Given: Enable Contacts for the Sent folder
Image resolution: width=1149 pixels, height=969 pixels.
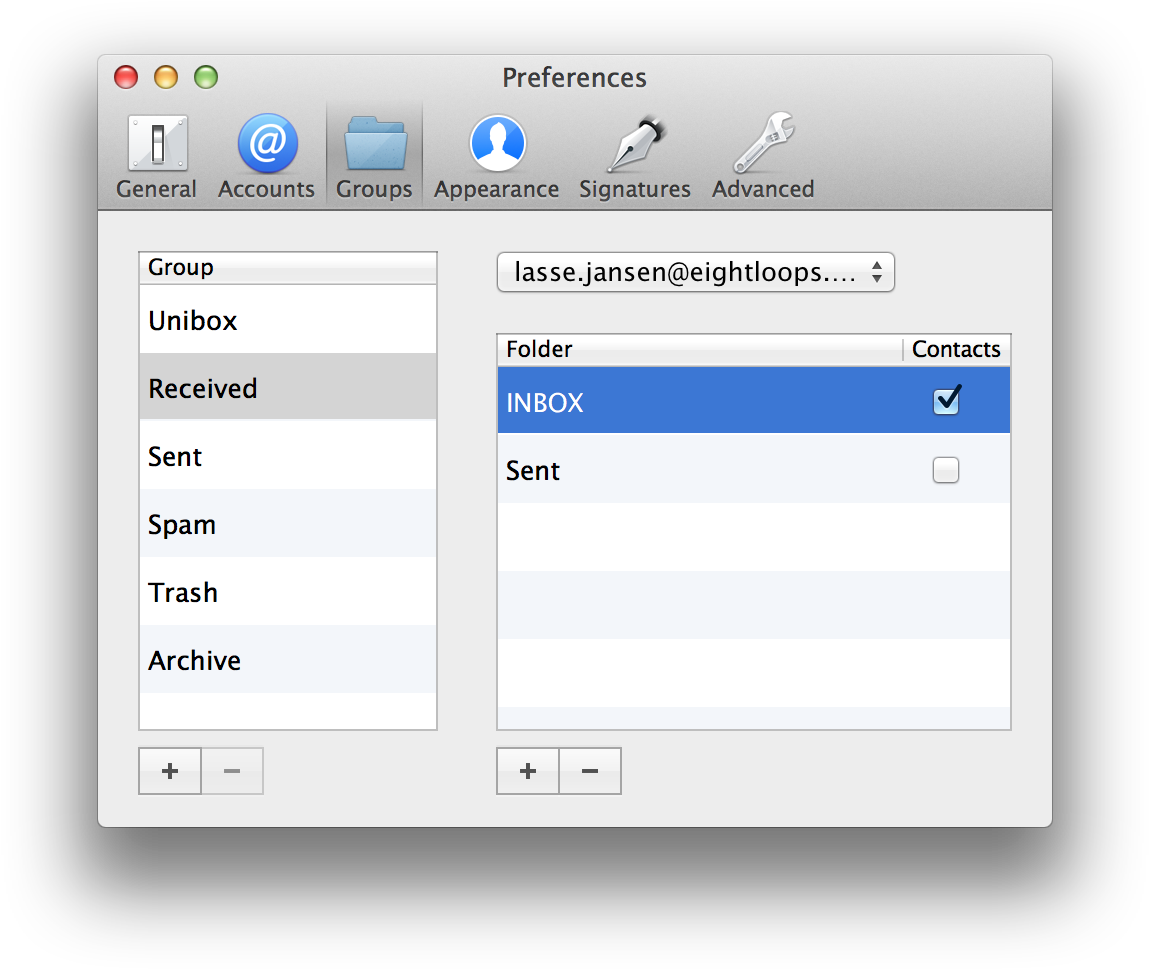Looking at the screenshot, I should point(945,469).
